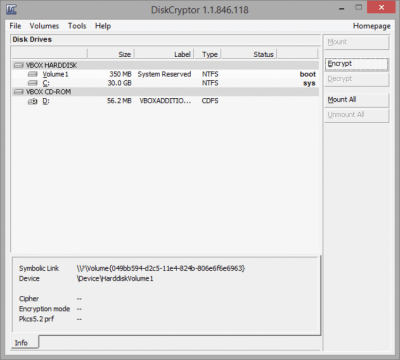Image resolution: width=400 pixels, height=360 pixels.
Task: Click the D: optical disc icon
Action: pyautogui.click(x=32, y=101)
